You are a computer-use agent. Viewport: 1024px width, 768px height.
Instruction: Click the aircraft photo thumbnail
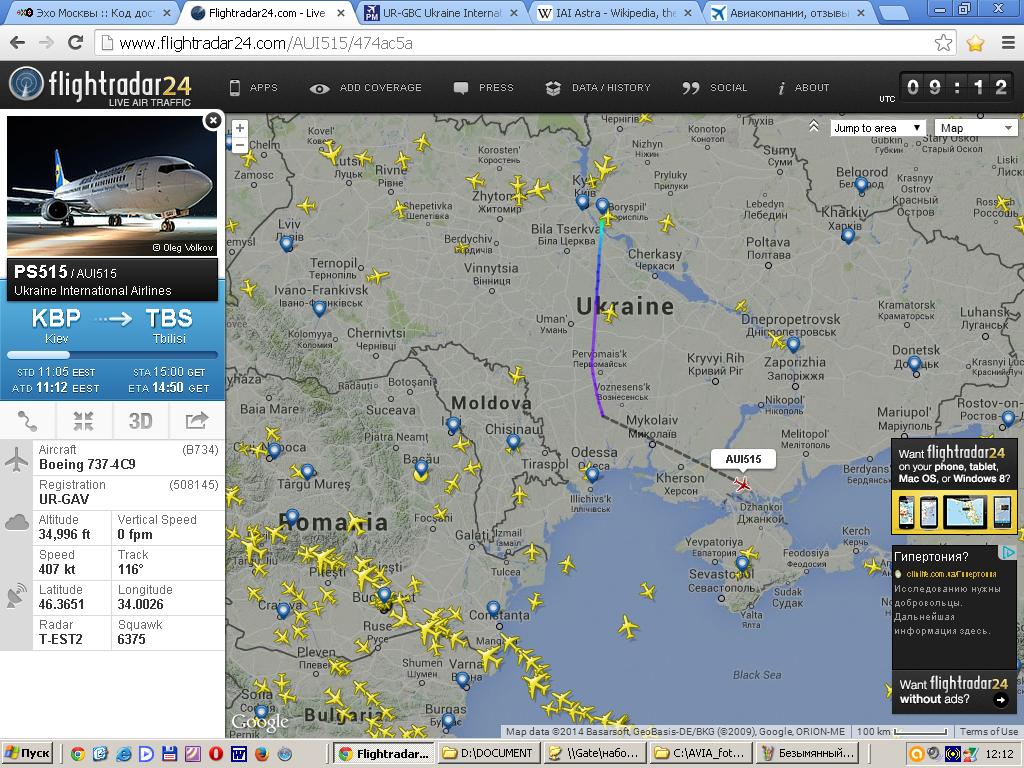[x=112, y=186]
